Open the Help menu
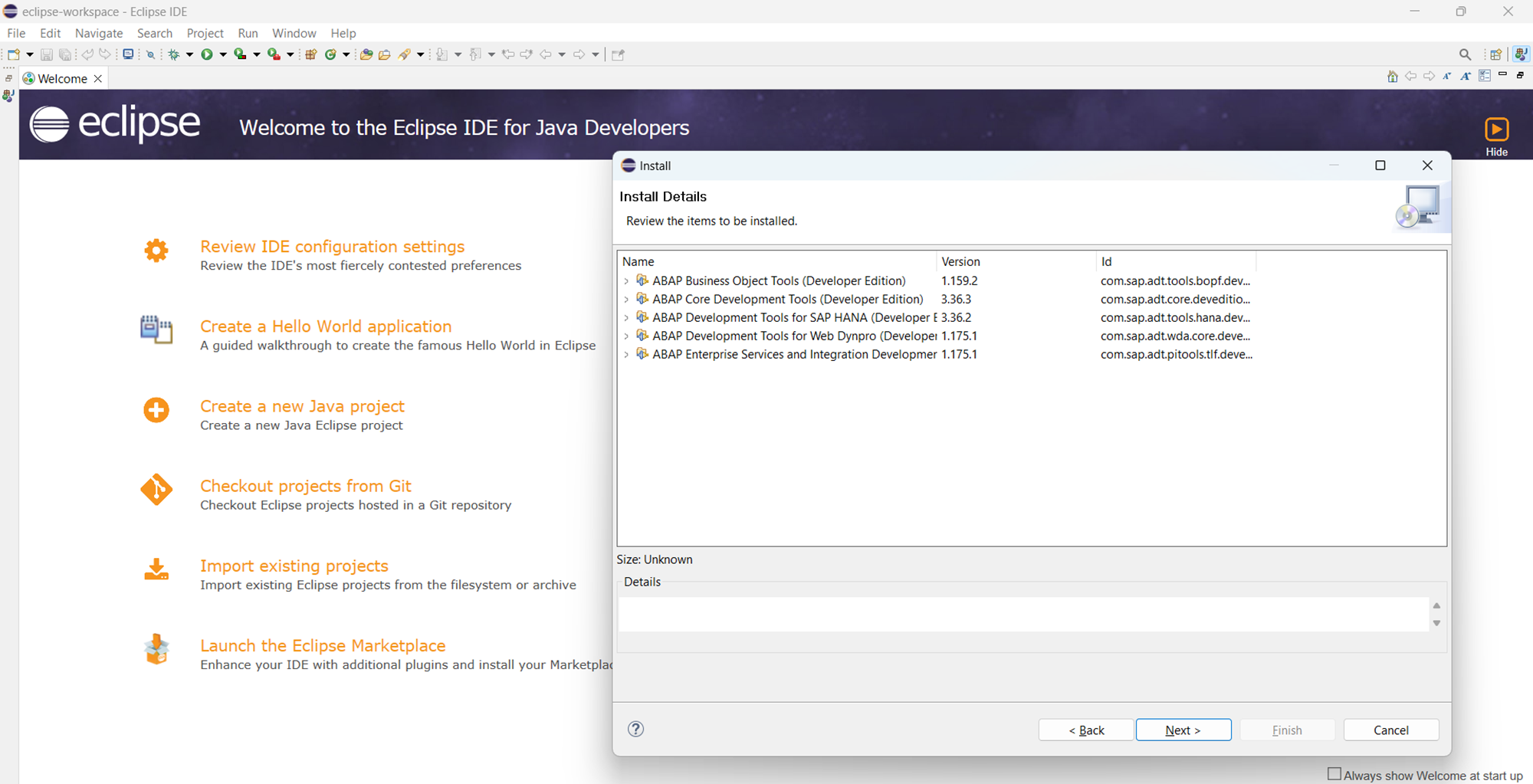1533x784 pixels. [343, 33]
